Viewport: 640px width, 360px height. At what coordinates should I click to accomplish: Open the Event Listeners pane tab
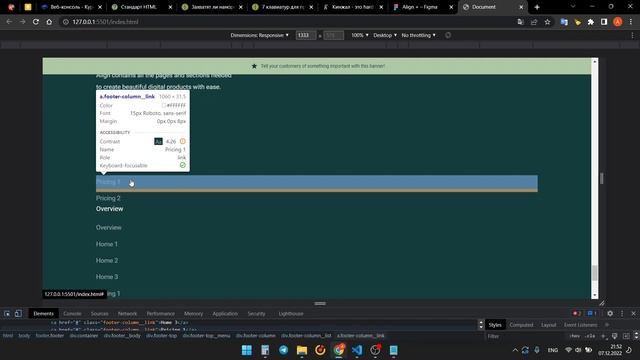coord(580,325)
